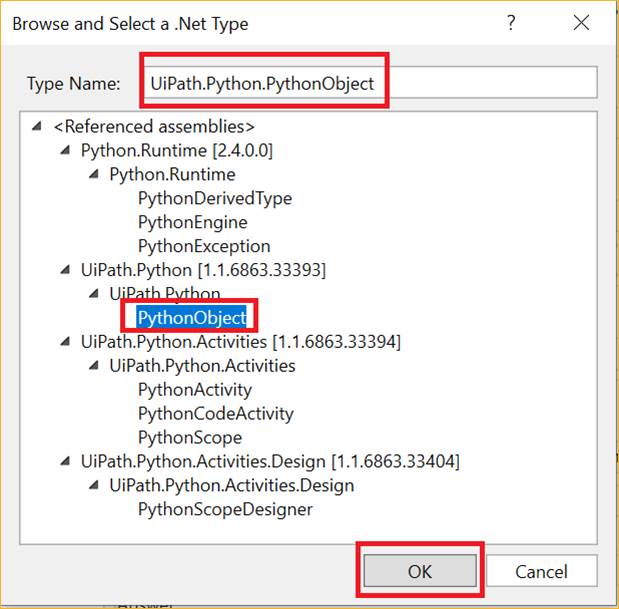Click the UiPath.Python [1.1.6863.33393] label
Screen dimensions: 619x609
[x=203, y=270]
